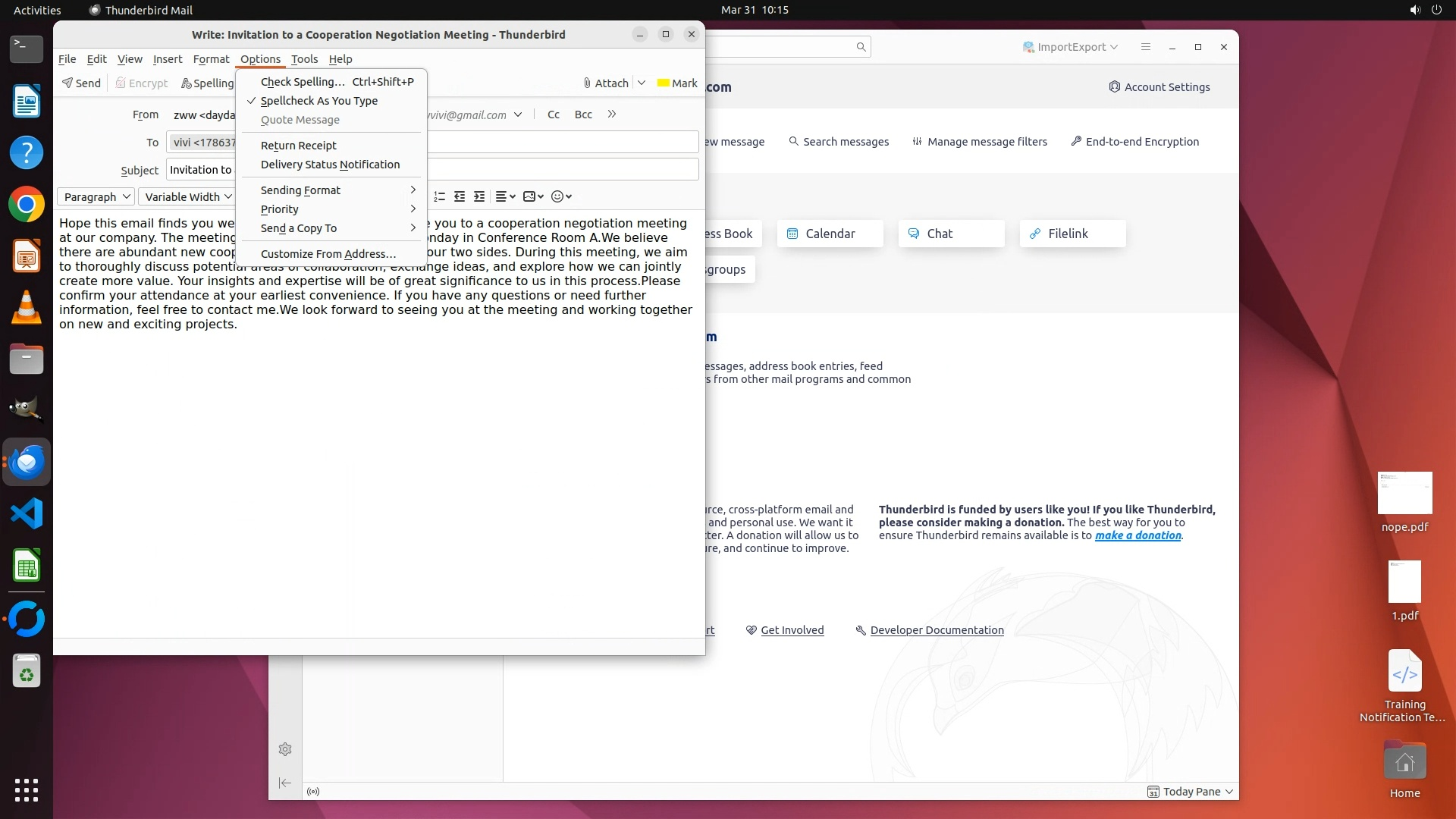Open the Tools menu

tap(304, 59)
